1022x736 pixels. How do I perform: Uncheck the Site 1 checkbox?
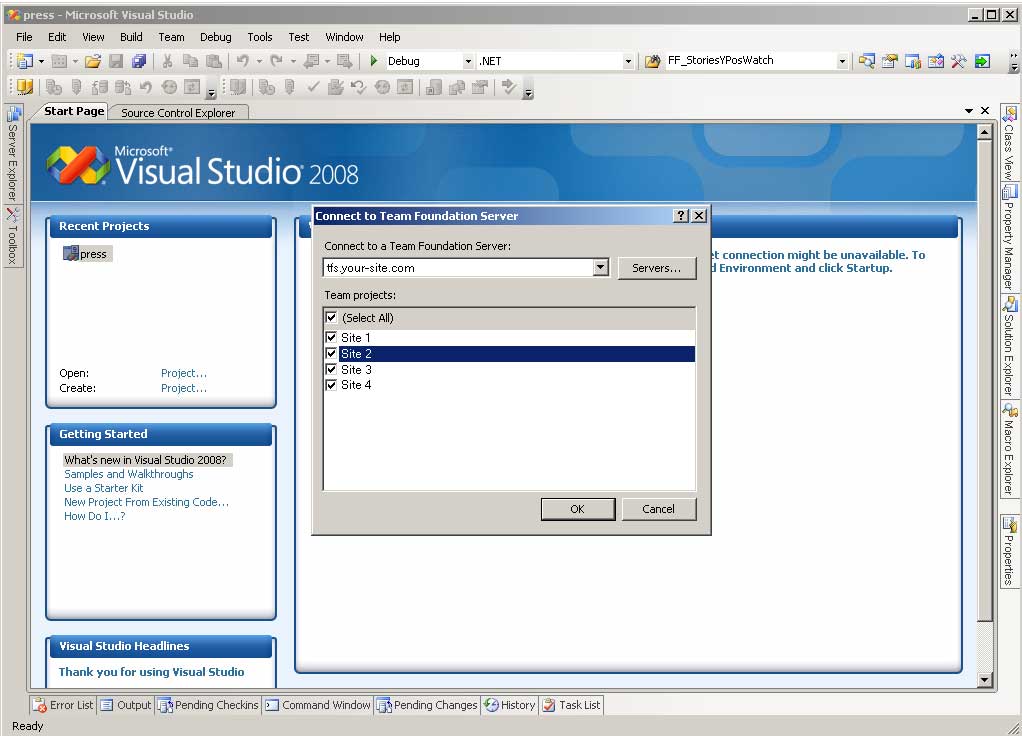tap(331, 337)
